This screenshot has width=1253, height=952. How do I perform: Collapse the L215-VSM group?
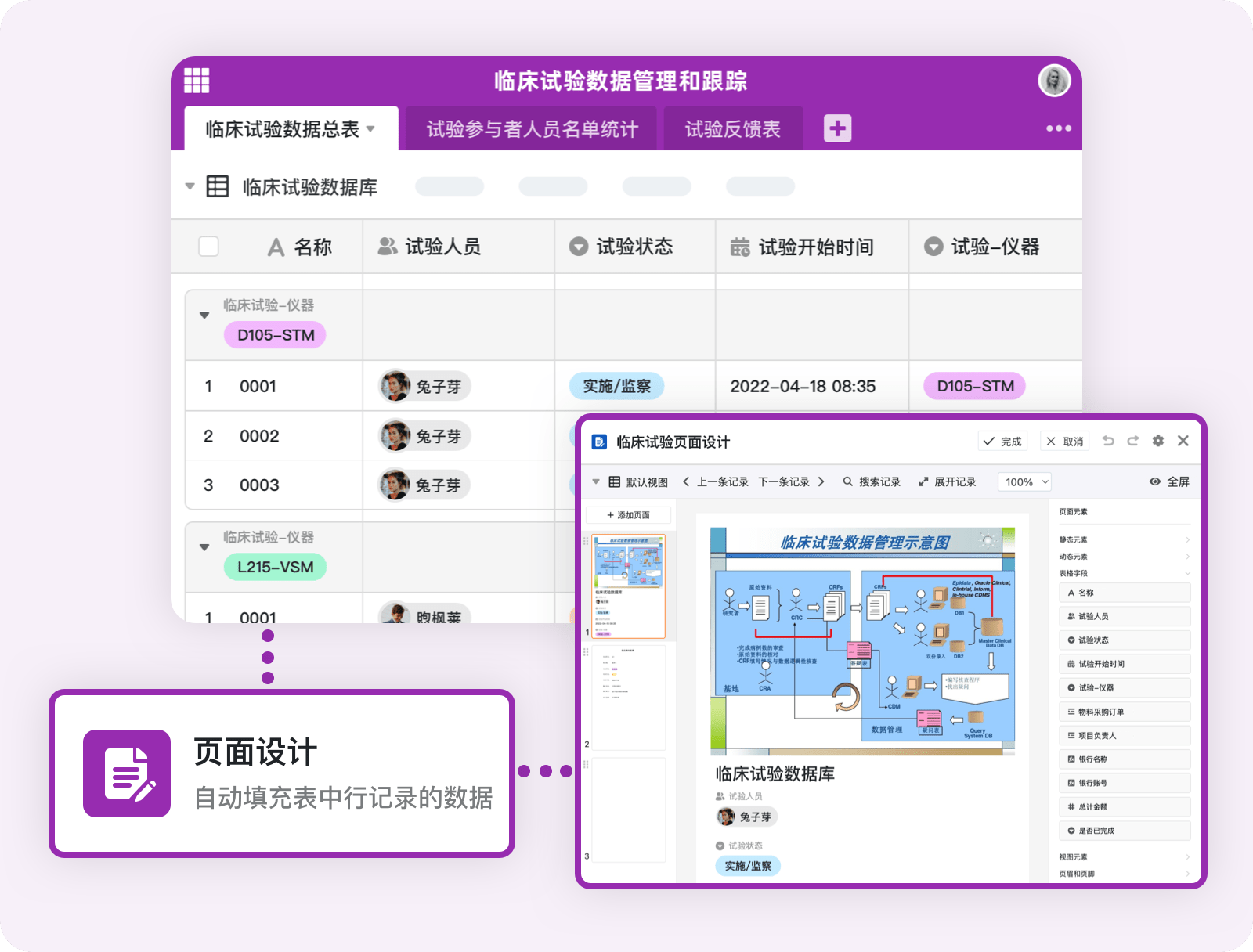(204, 547)
